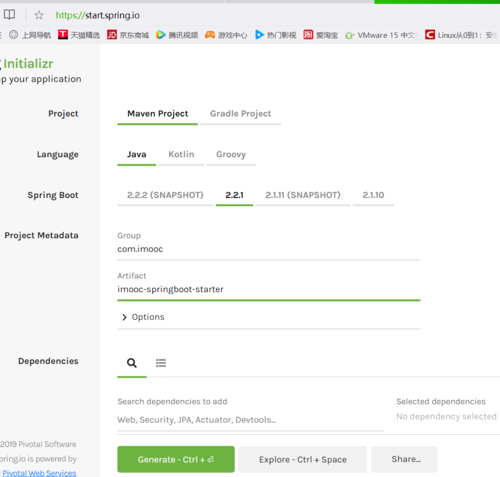
Task: Select Spring Boot version 2.2.1
Action: (x=234, y=195)
